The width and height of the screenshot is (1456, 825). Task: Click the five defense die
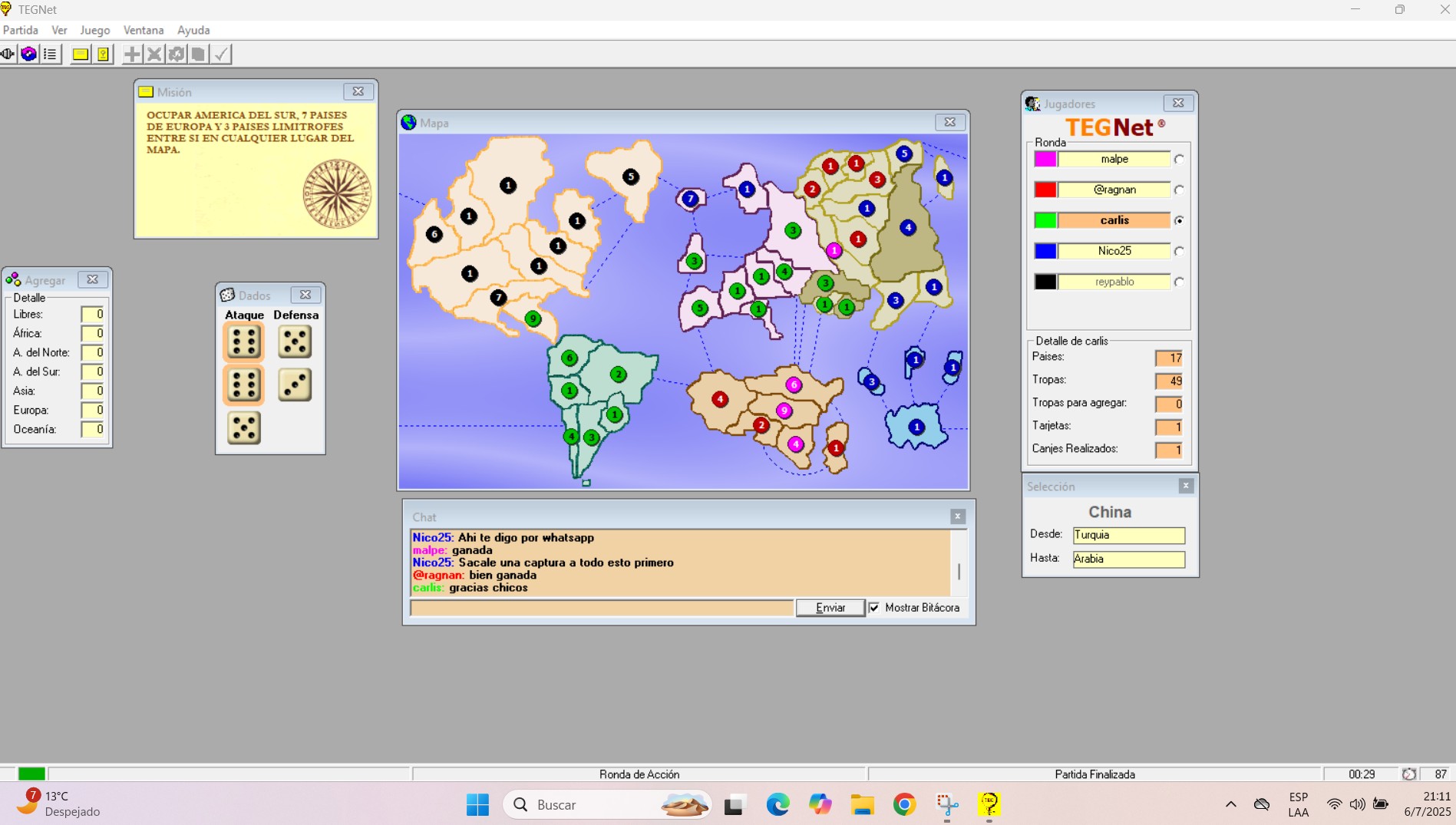coord(295,342)
